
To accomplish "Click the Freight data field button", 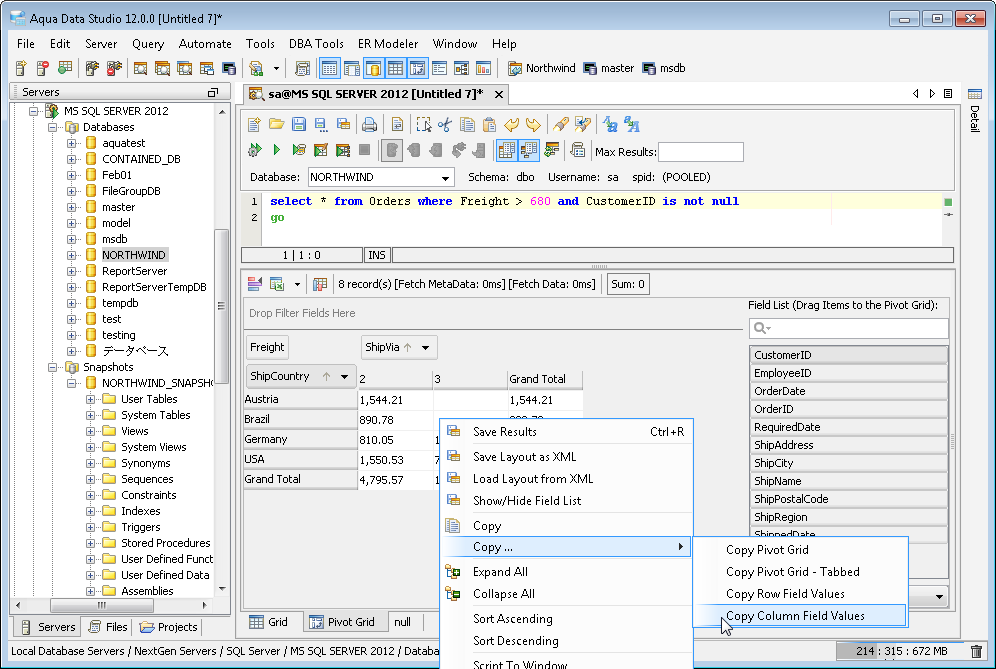I will (267, 347).
